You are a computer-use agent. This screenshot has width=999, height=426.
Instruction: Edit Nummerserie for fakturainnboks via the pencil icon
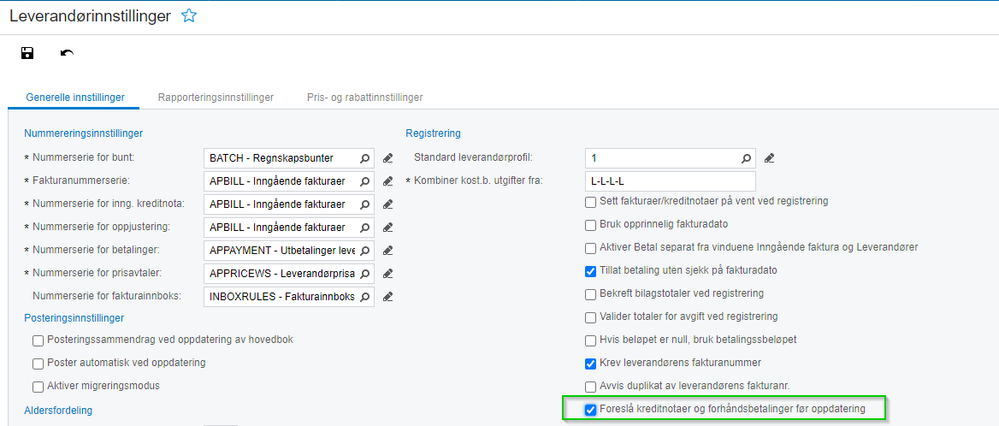387,297
